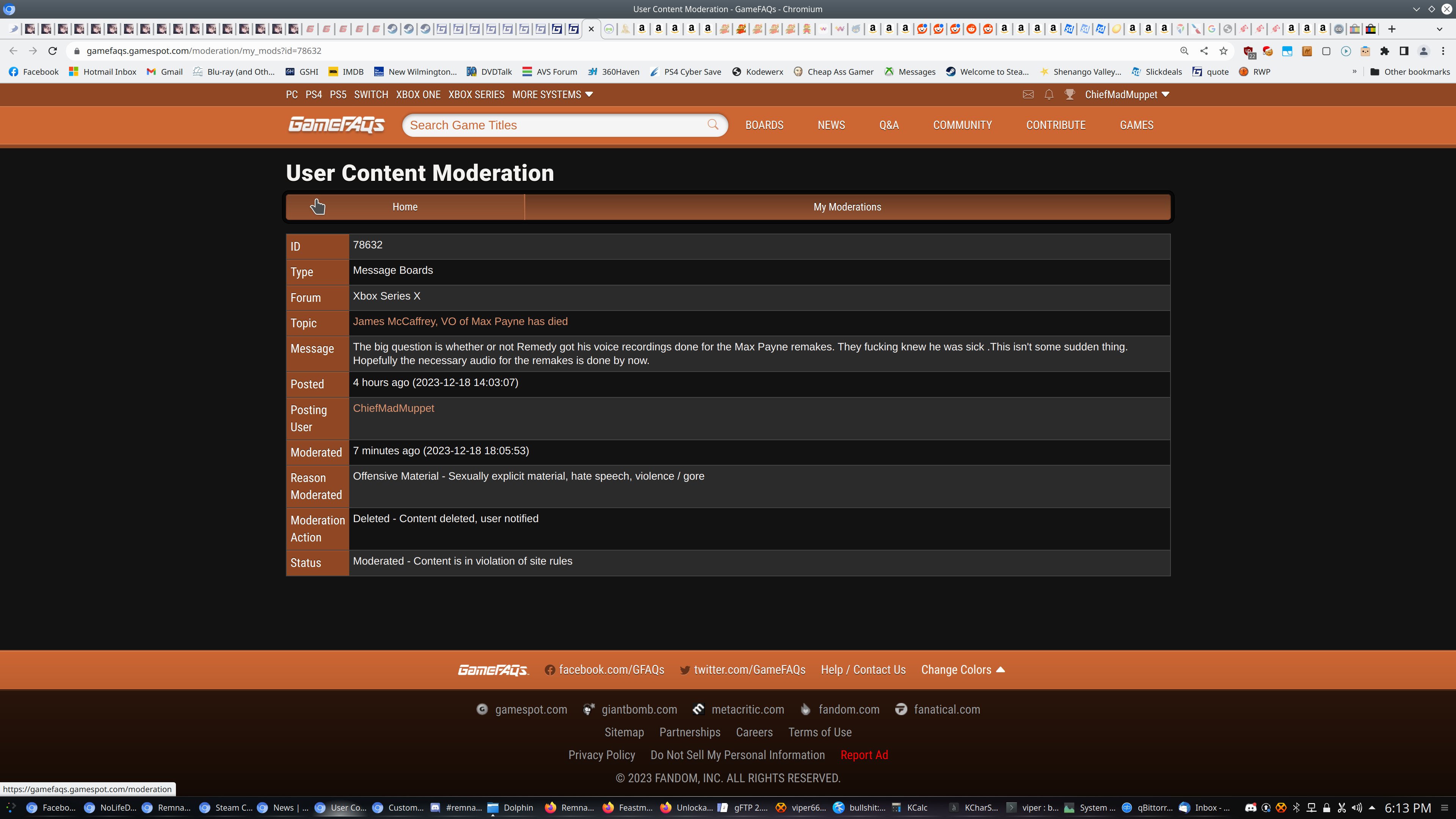
Task: Click the notifications bell icon
Action: point(1048,94)
